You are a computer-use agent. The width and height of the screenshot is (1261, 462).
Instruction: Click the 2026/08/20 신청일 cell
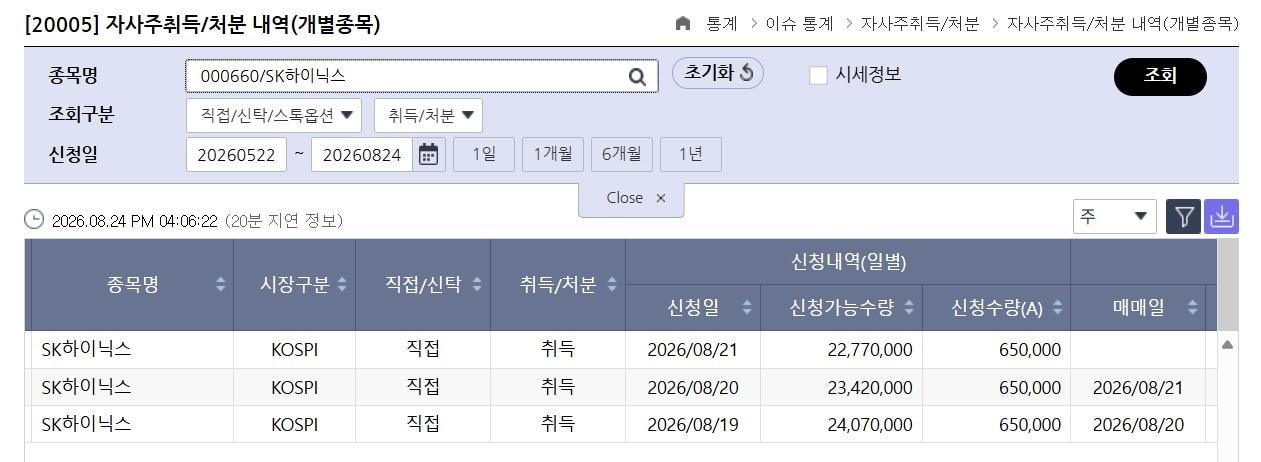click(693, 387)
